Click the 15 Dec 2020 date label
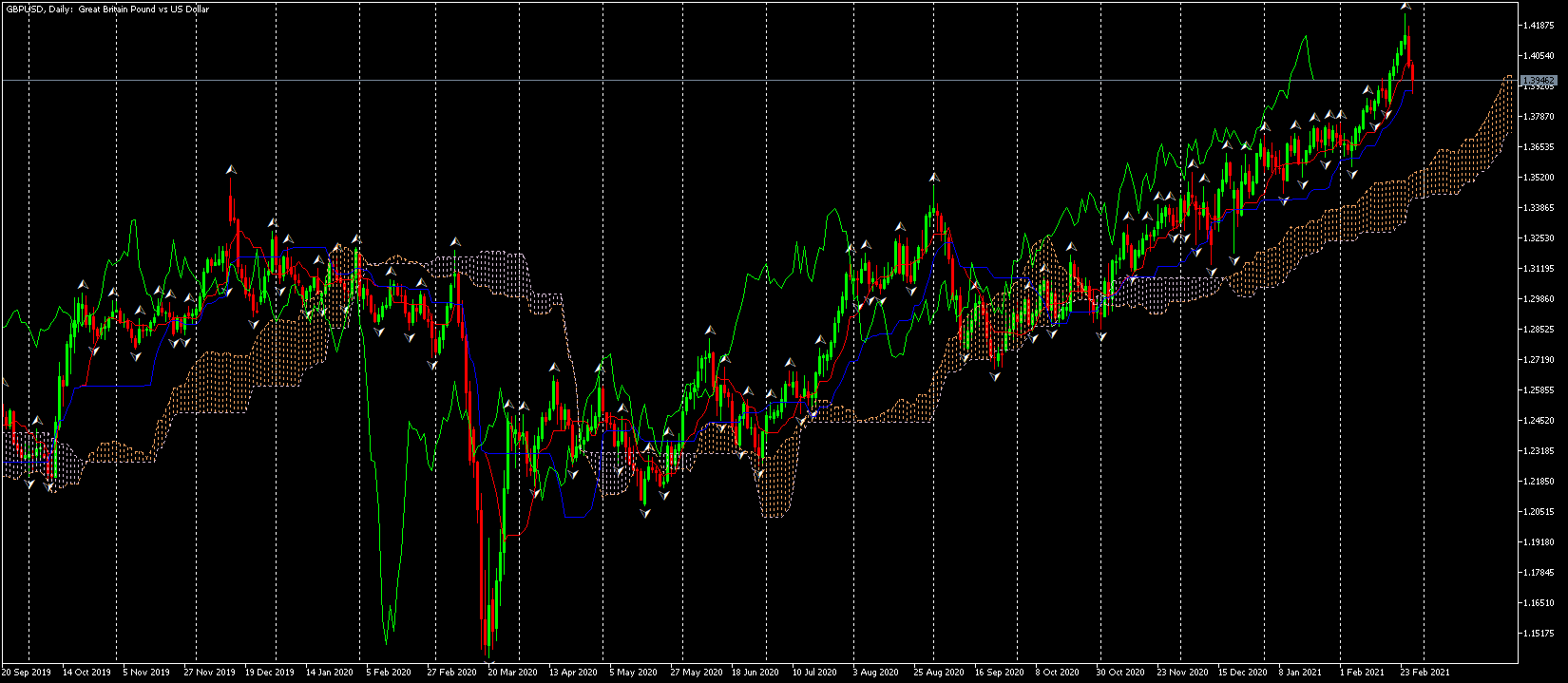 point(1243,673)
